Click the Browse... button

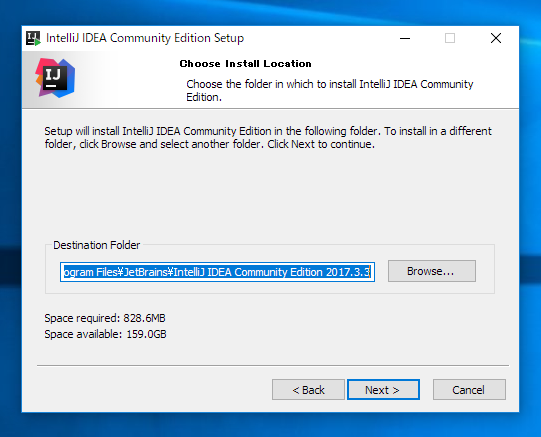point(432,271)
